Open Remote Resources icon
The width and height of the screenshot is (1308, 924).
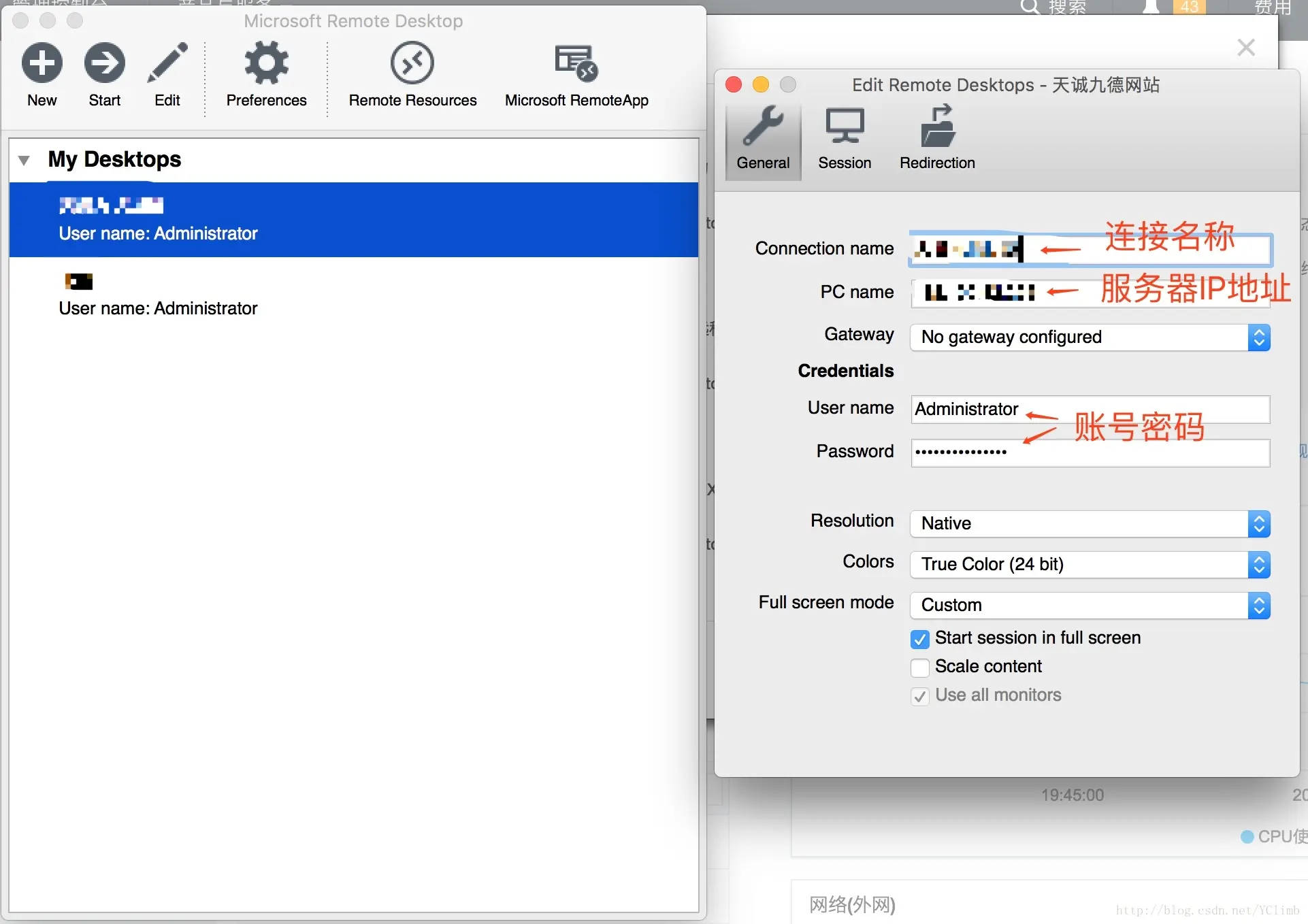point(412,63)
